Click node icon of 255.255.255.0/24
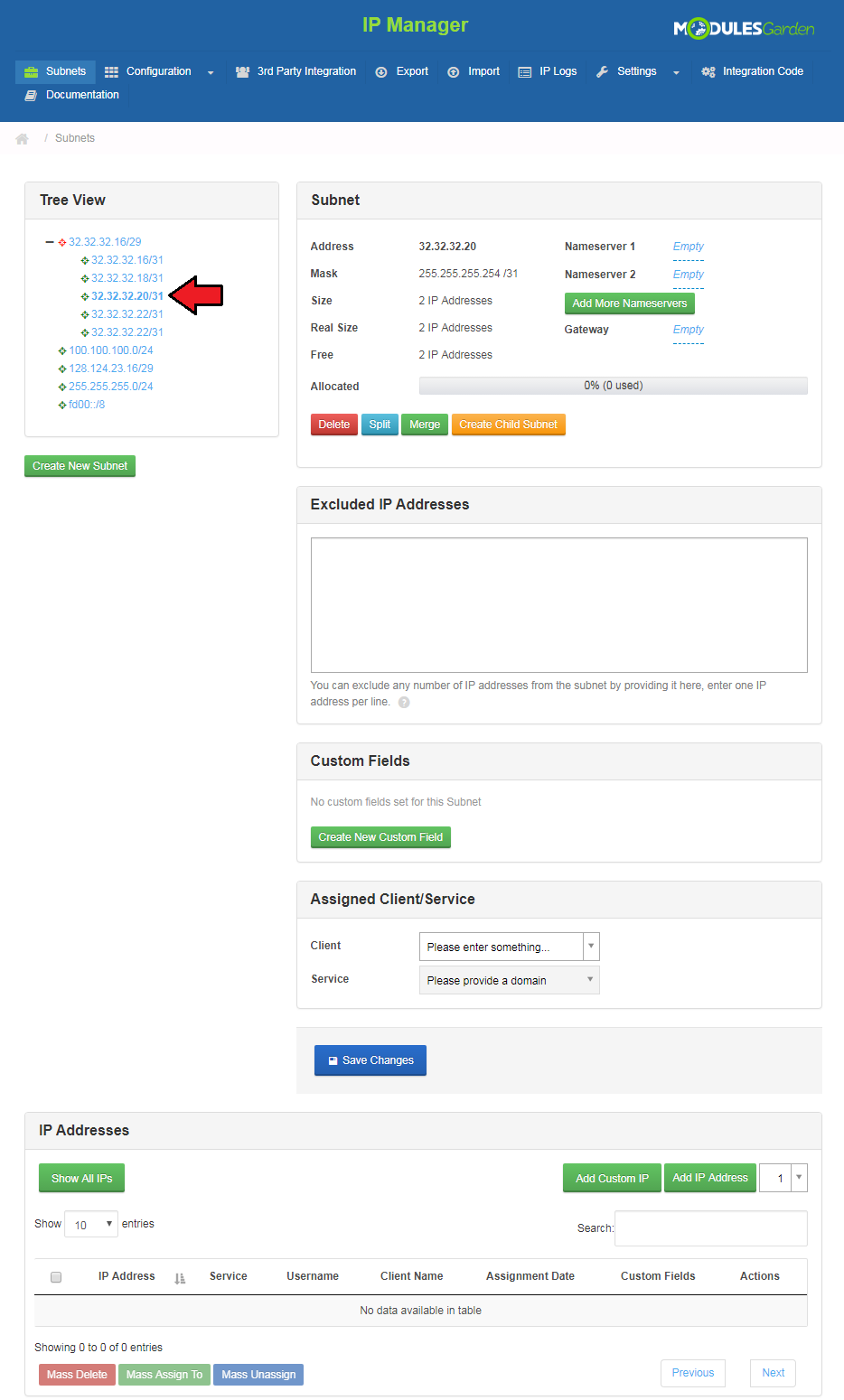The image size is (844, 1400). point(62,387)
